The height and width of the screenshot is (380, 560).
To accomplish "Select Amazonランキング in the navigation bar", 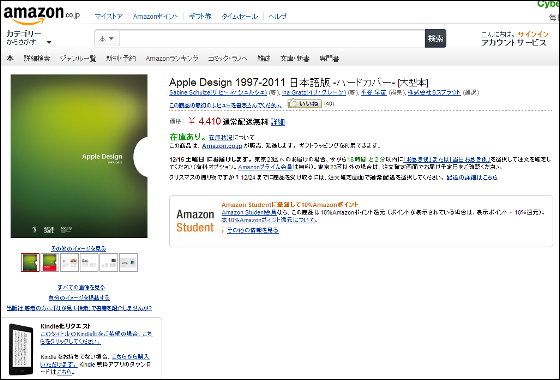I will point(172,58).
